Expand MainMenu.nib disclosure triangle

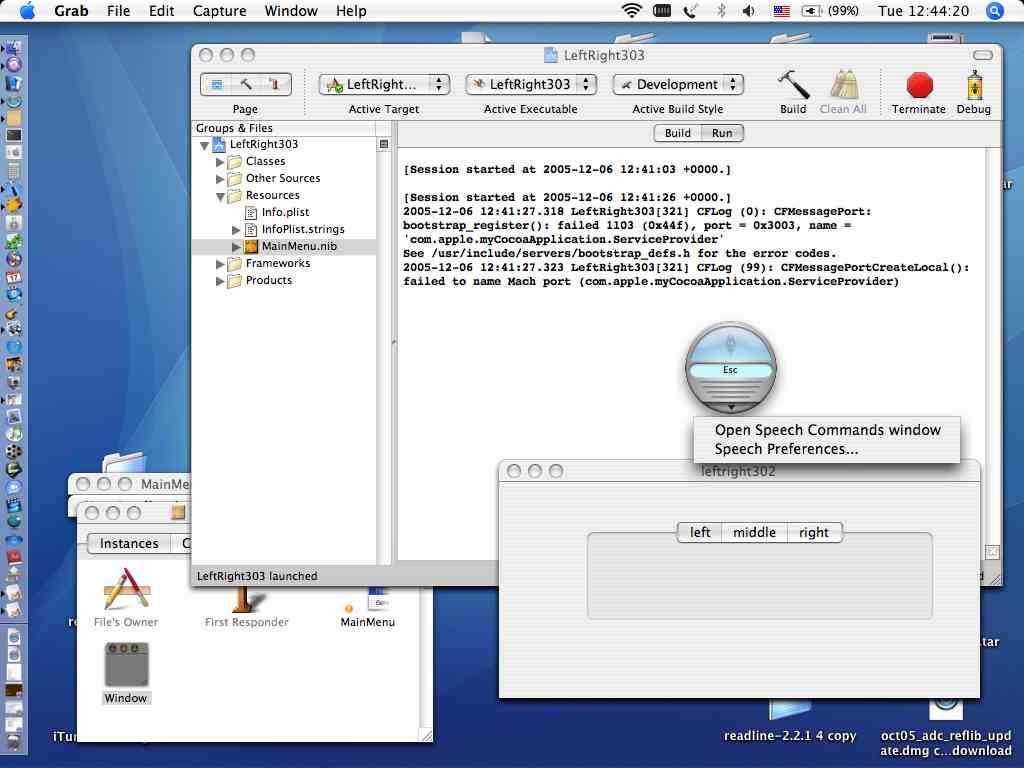[x=236, y=246]
